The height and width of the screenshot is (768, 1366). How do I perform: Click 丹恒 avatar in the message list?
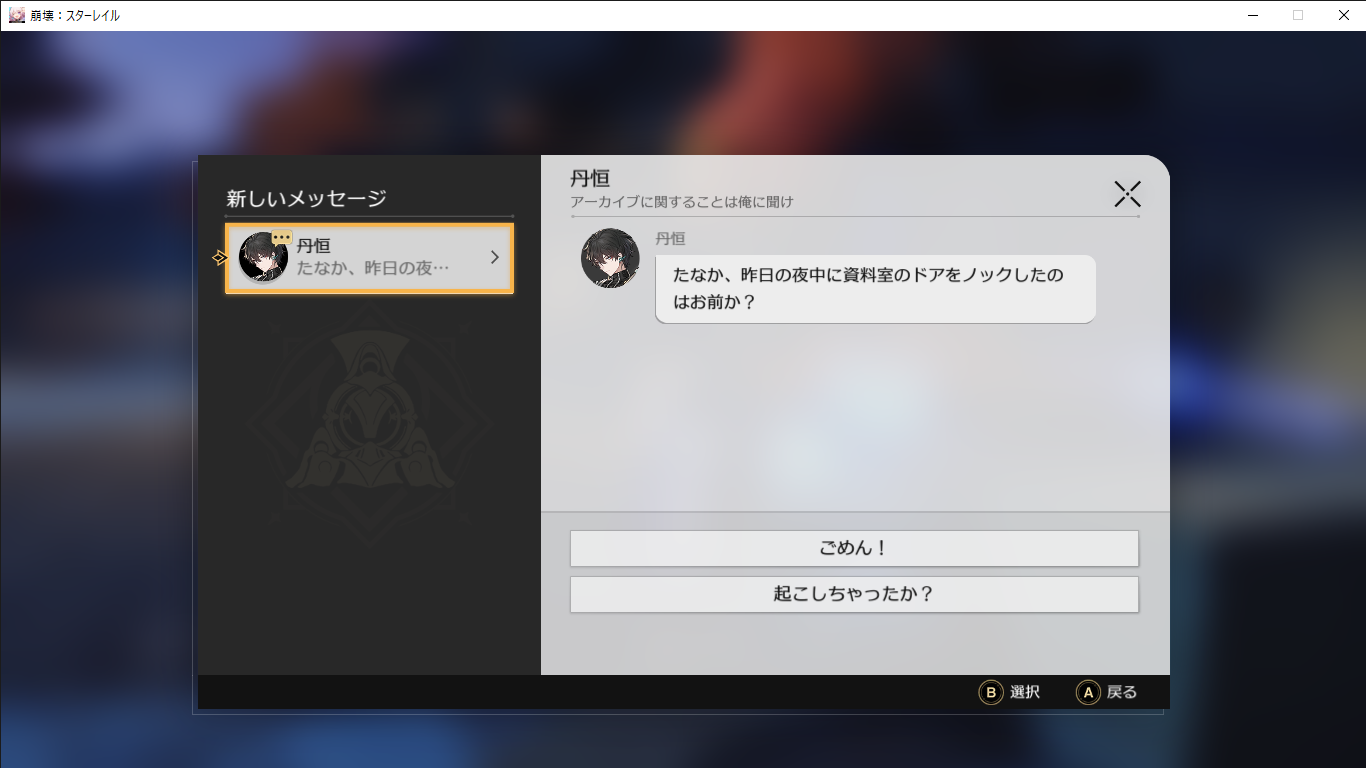[263, 258]
